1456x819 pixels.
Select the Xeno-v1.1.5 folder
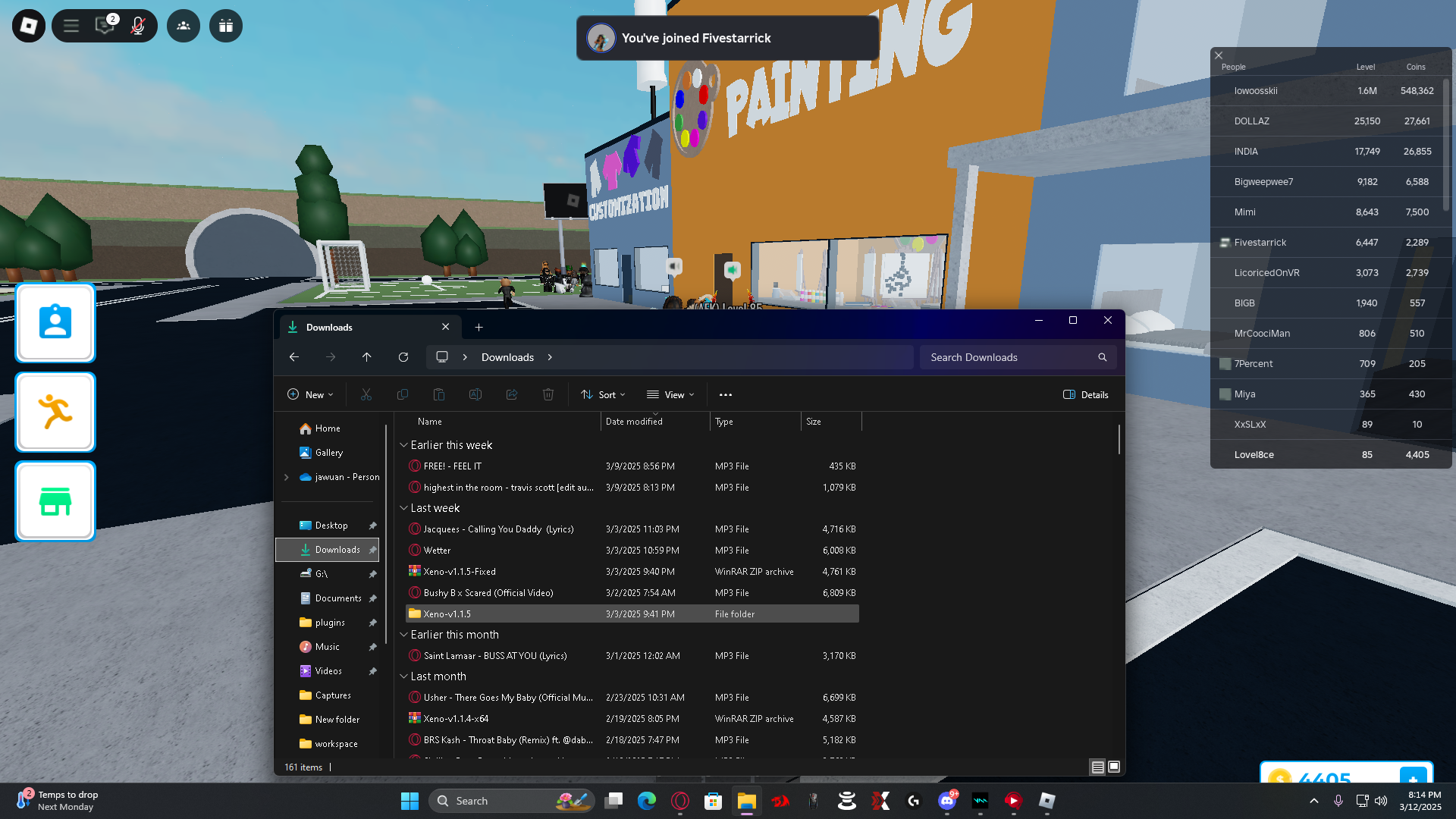coord(632,614)
